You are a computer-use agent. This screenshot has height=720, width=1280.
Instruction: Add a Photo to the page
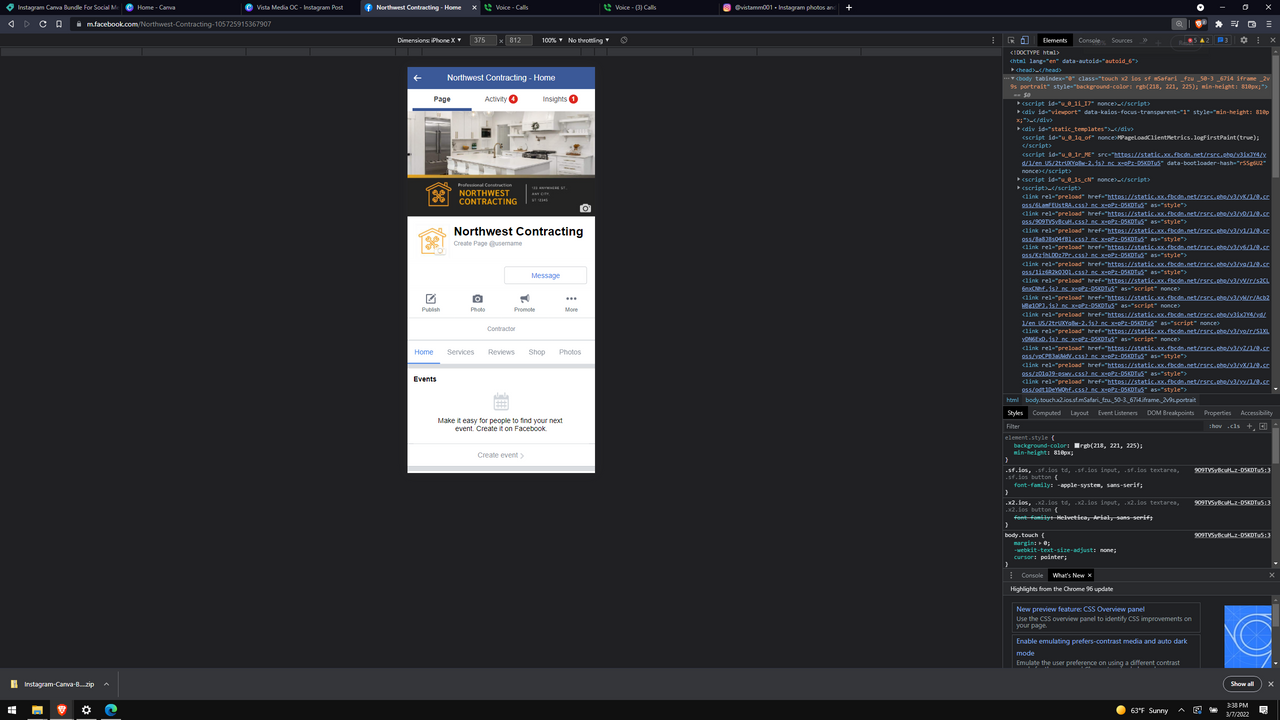[478, 303]
